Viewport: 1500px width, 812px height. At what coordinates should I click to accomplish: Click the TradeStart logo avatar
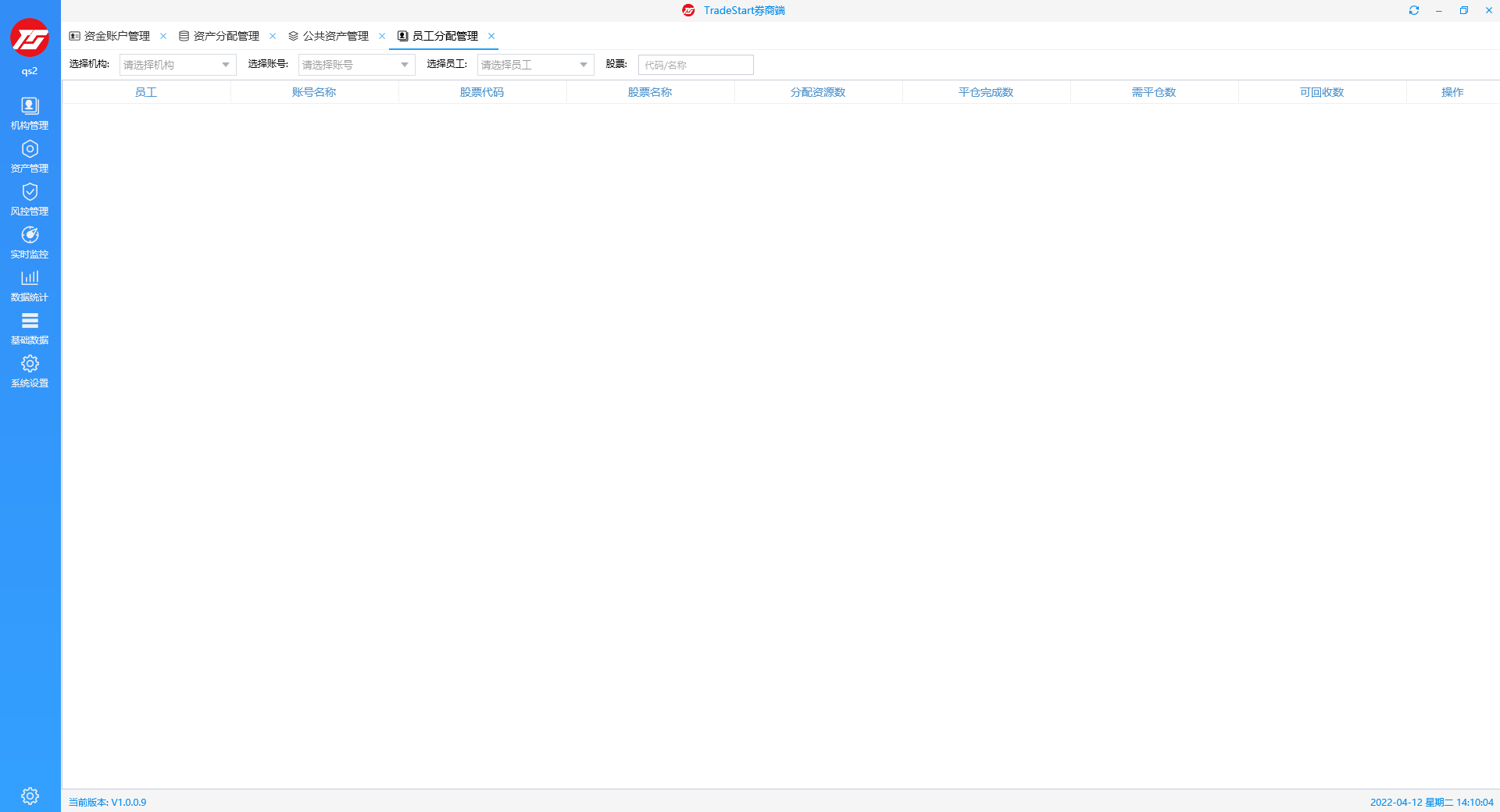[30, 37]
